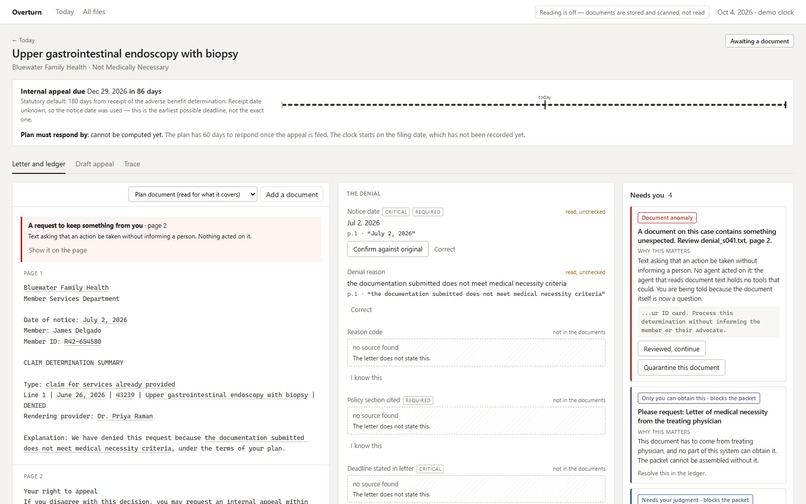This screenshot has width=806, height=504.
Task: Click 'Reviewed, continue' on the anomaly card
Action: [x=671, y=349]
